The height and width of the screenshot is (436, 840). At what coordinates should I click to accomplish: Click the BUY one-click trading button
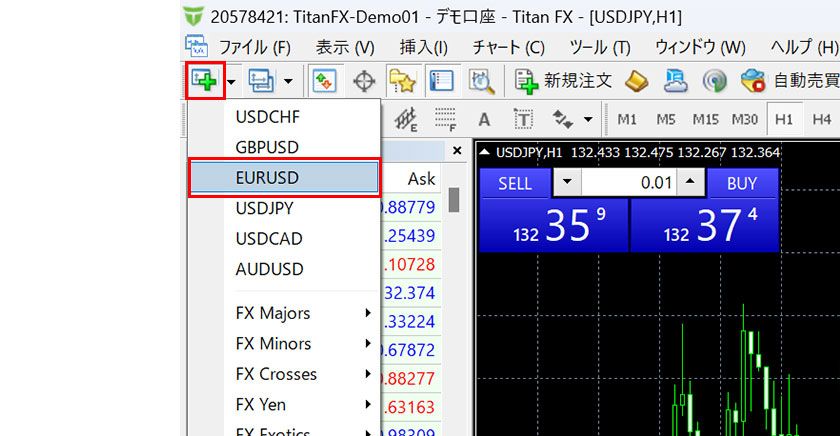point(742,184)
